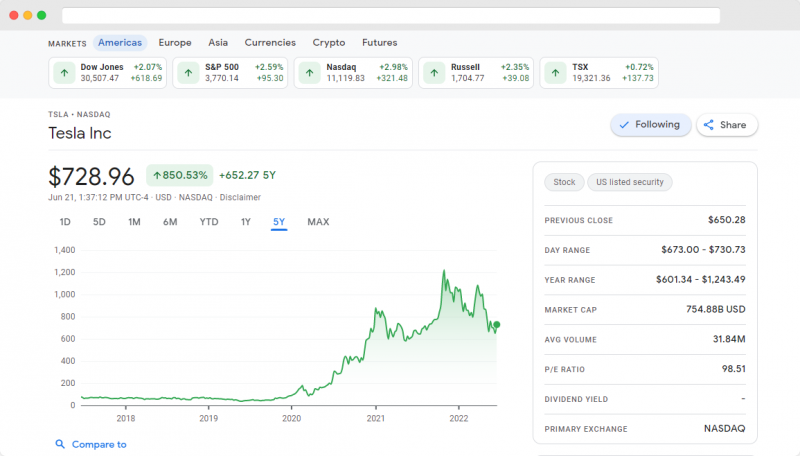Open the Russell index card
Image resolution: width=800 pixels, height=456 pixels.
coord(476,73)
